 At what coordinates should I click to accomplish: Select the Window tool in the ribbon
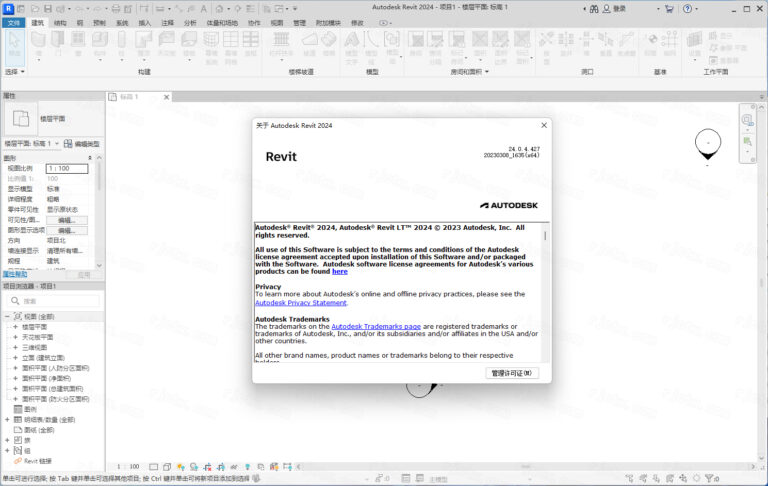[x=78, y=43]
